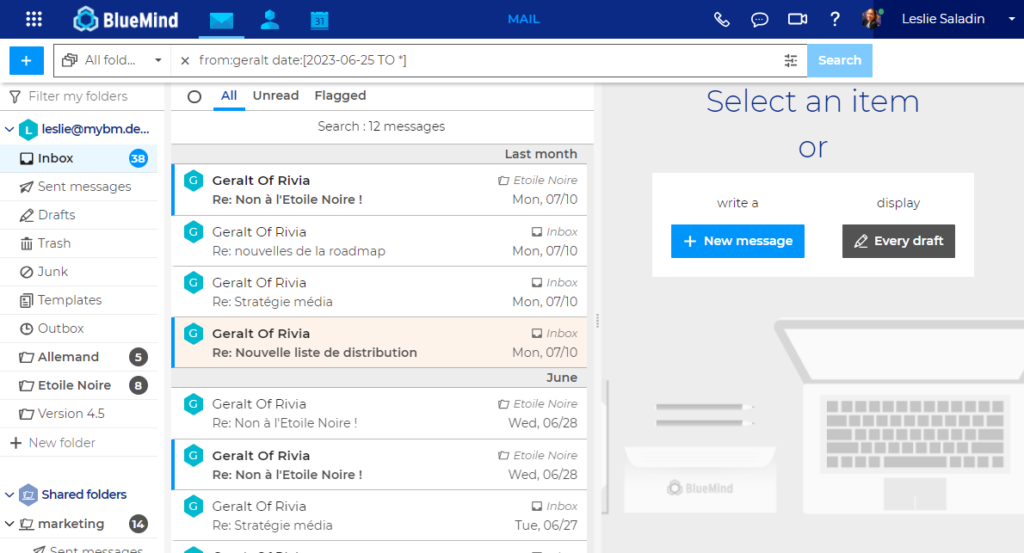
Task: Open Re: Nouvelle liste de distribution message
Action: pos(379,343)
